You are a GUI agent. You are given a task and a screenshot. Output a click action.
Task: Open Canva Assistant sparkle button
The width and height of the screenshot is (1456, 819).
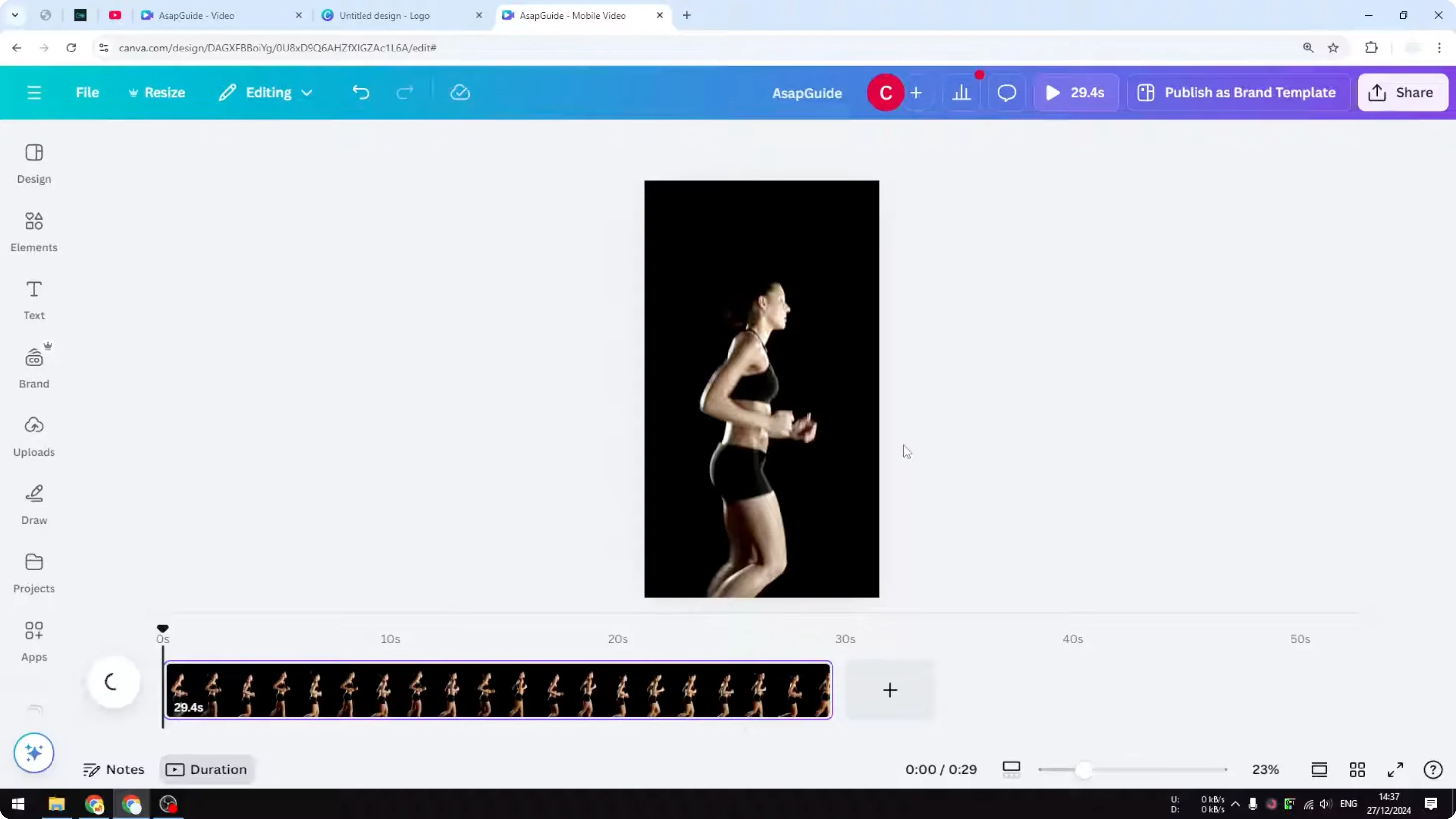[x=33, y=754]
